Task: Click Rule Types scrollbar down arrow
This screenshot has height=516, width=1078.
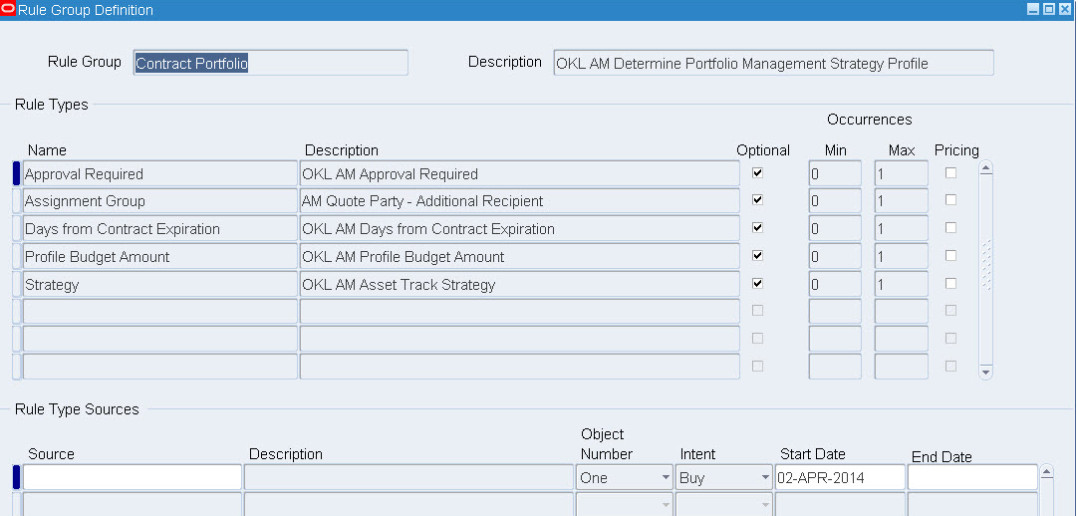Action: pos(986,372)
